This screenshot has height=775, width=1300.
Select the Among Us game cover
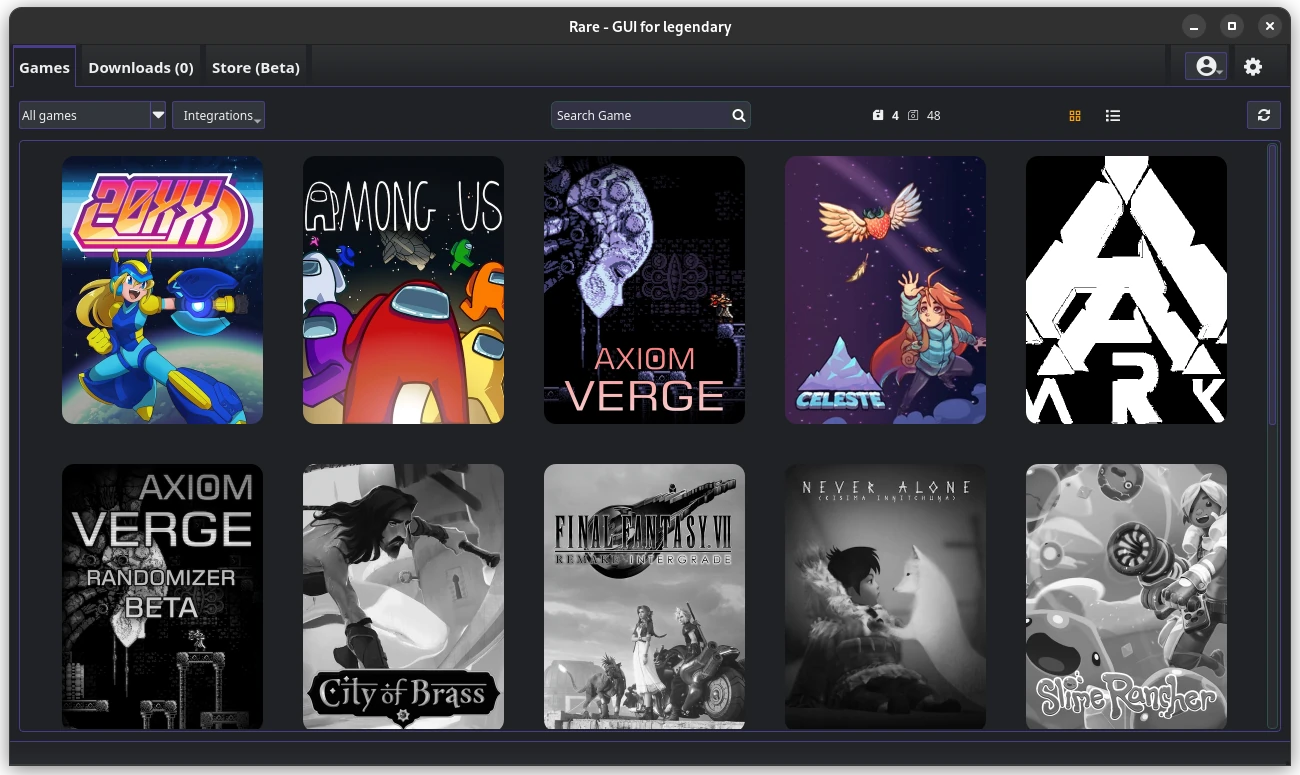403,290
